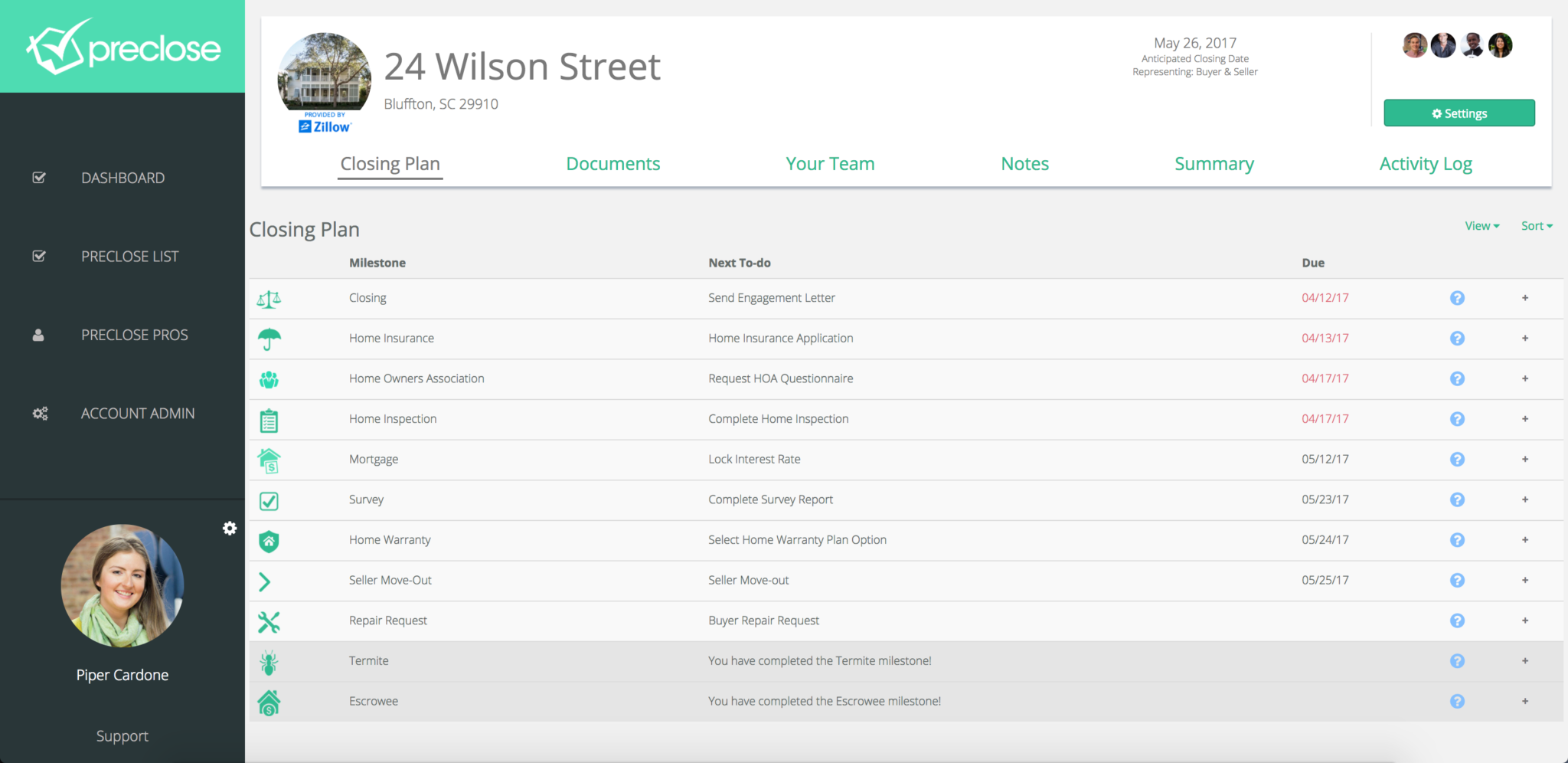This screenshot has width=1568, height=763.
Task: Click the Preclose List checkmark icon
Action: tap(39, 256)
